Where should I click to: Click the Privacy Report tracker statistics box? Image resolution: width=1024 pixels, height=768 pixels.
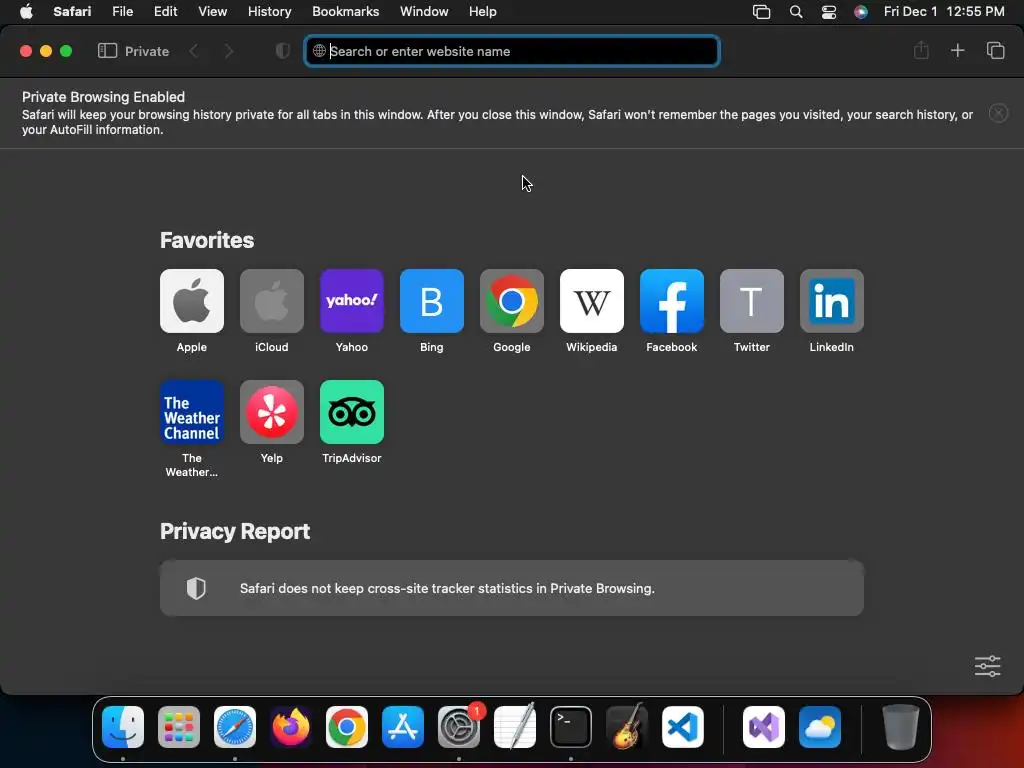point(512,588)
